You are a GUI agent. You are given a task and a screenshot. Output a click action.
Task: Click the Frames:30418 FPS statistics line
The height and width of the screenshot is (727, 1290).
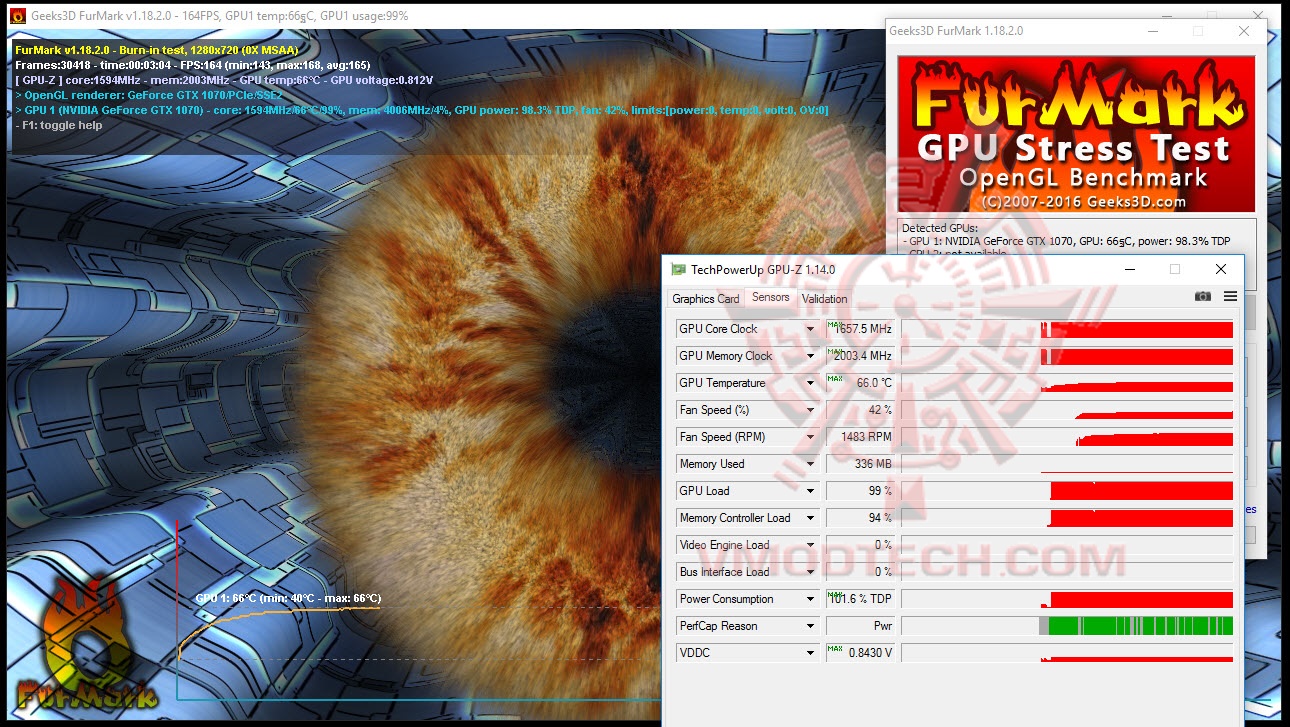(193, 65)
